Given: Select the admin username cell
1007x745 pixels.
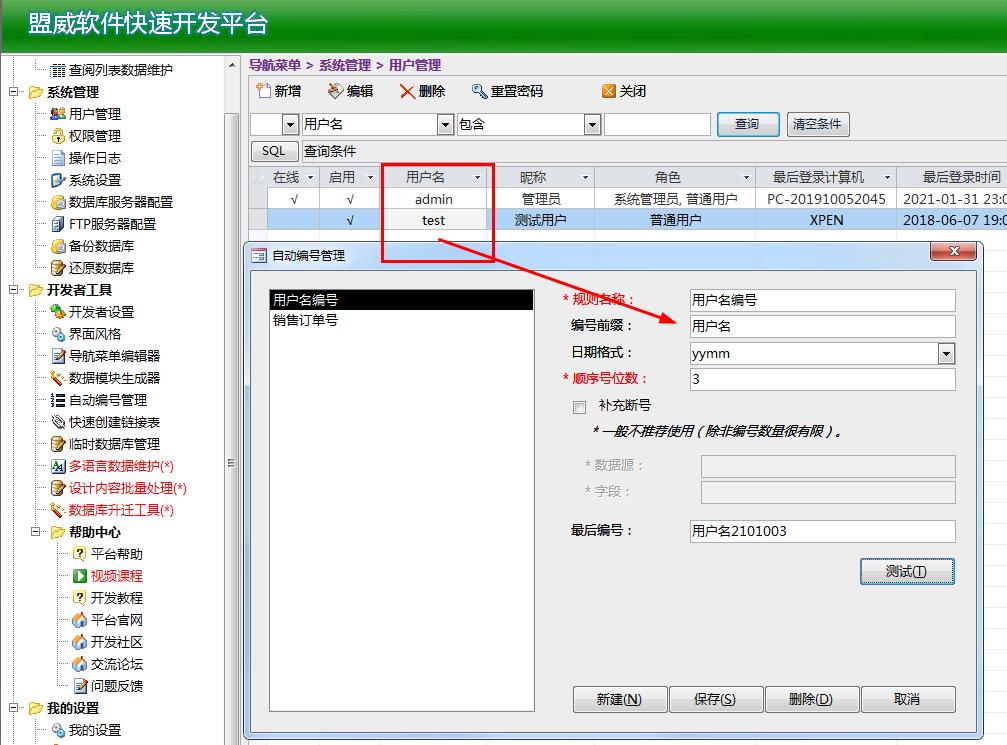Looking at the screenshot, I should pyautogui.click(x=434, y=199).
